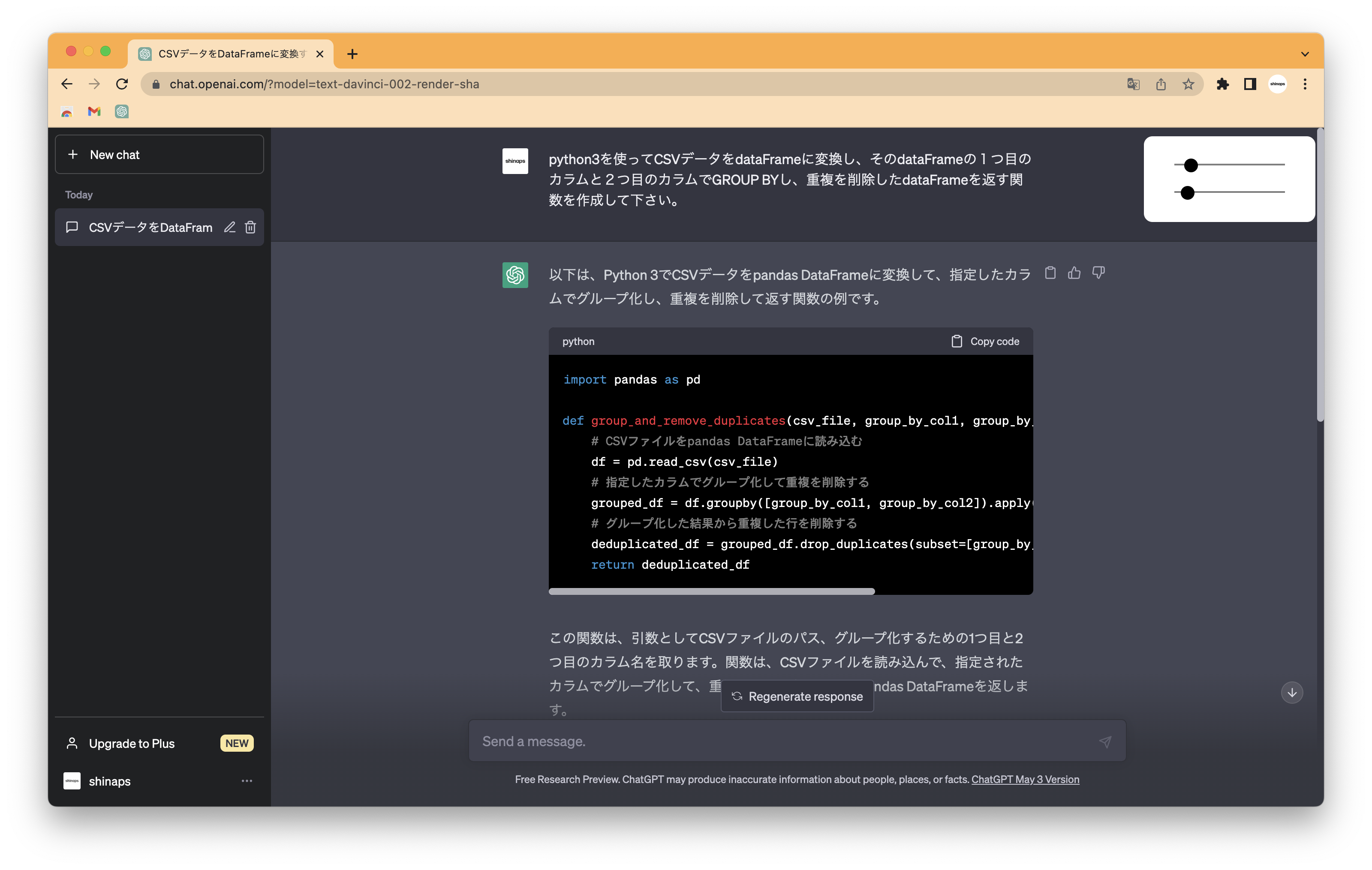Click the address bar URL
The image size is (1372, 870).
tap(324, 84)
